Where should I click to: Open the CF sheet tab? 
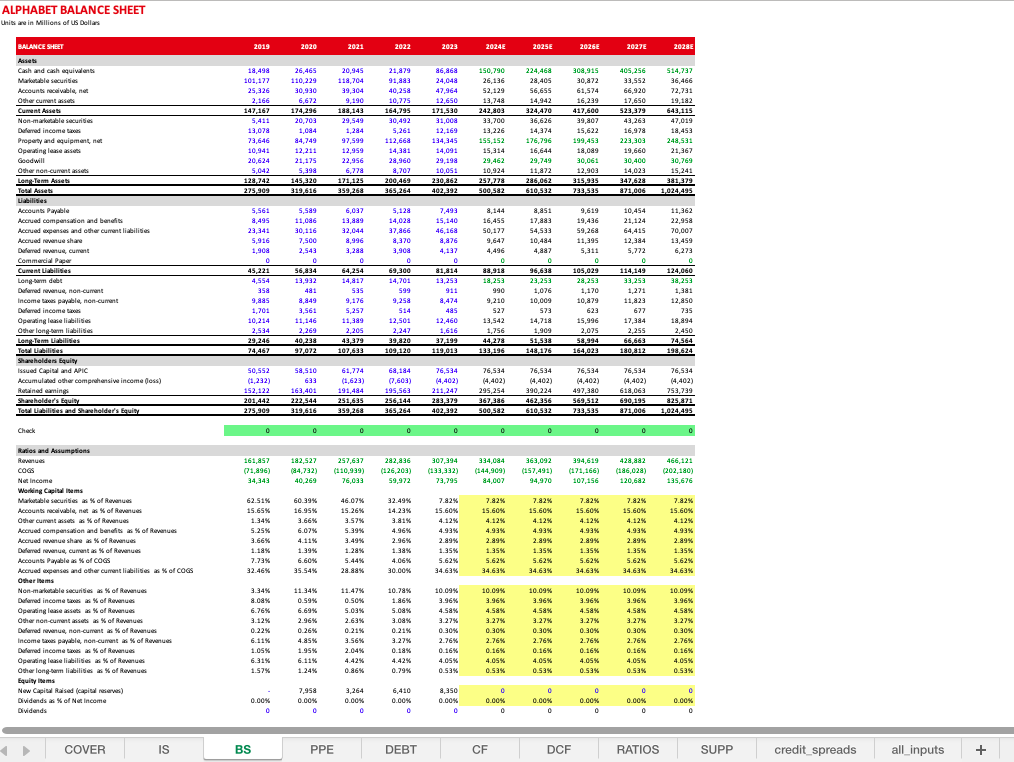pyautogui.click(x=480, y=749)
